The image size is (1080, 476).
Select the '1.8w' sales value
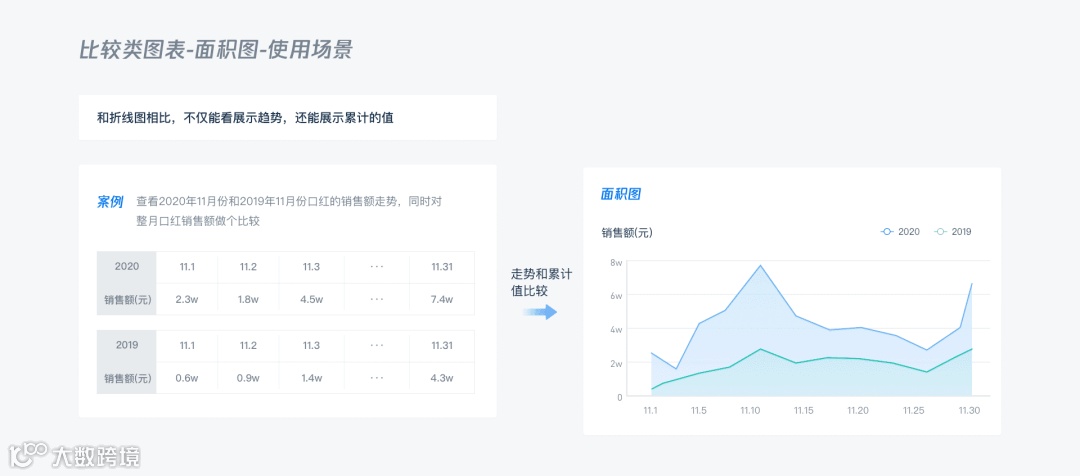click(x=248, y=300)
